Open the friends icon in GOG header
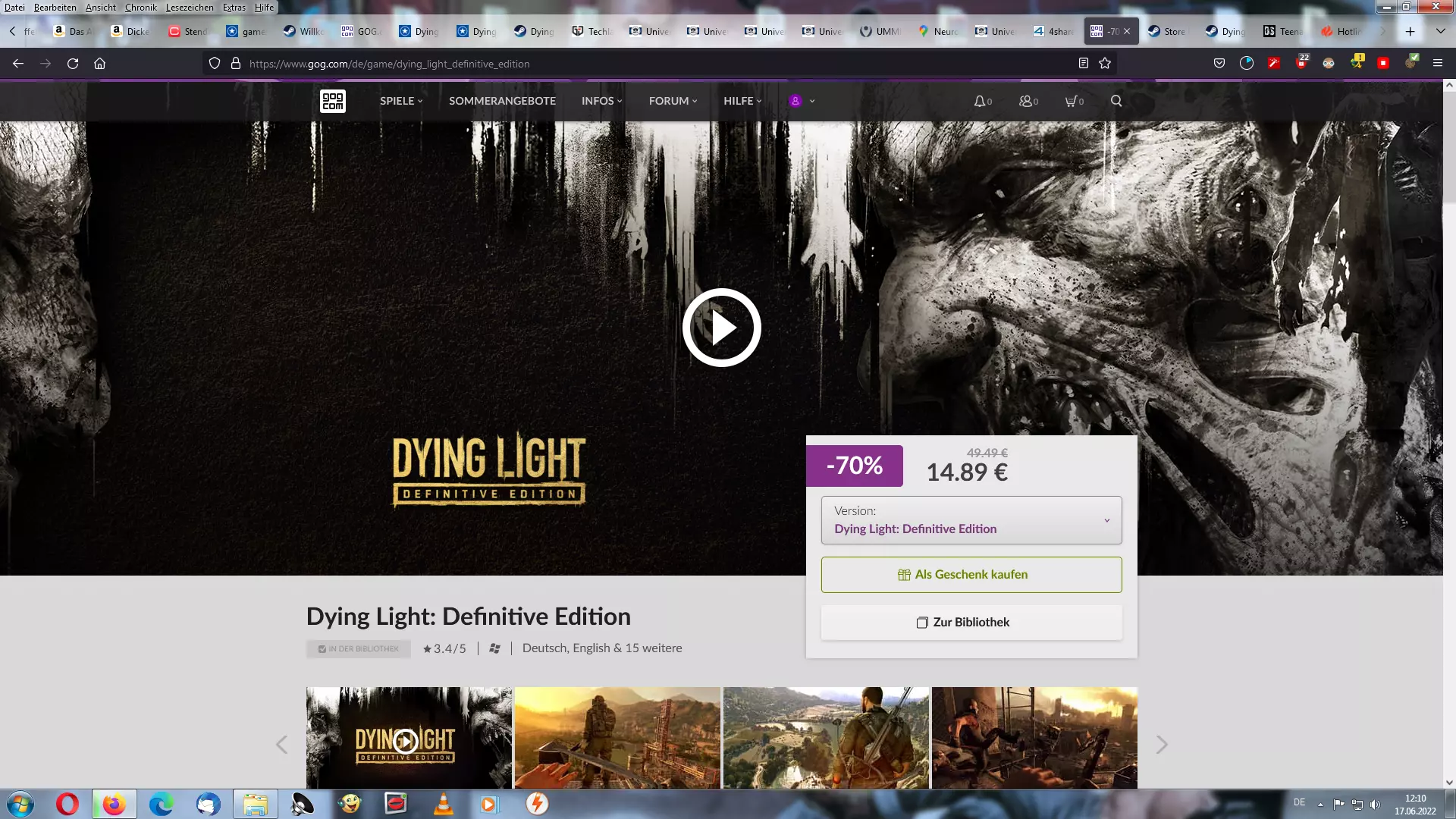The image size is (1456, 819). [1028, 101]
